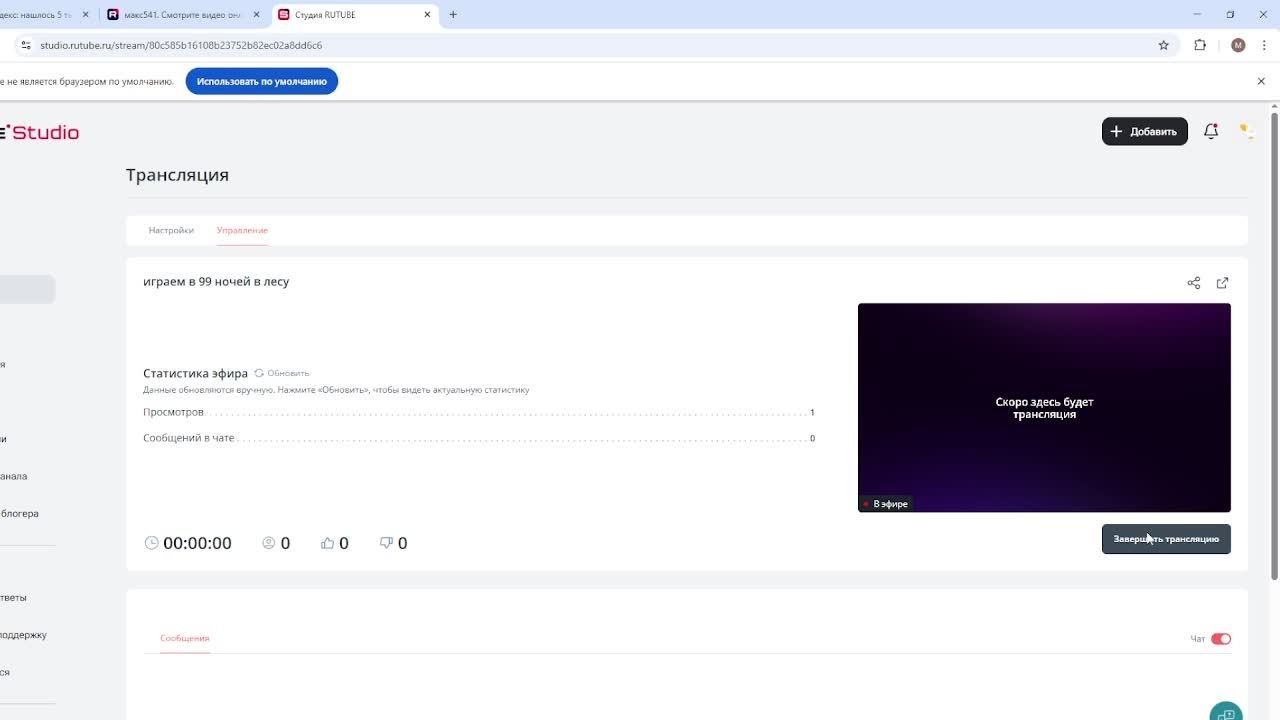
Task: Click the viewers count icon
Action: pos(268,543)
